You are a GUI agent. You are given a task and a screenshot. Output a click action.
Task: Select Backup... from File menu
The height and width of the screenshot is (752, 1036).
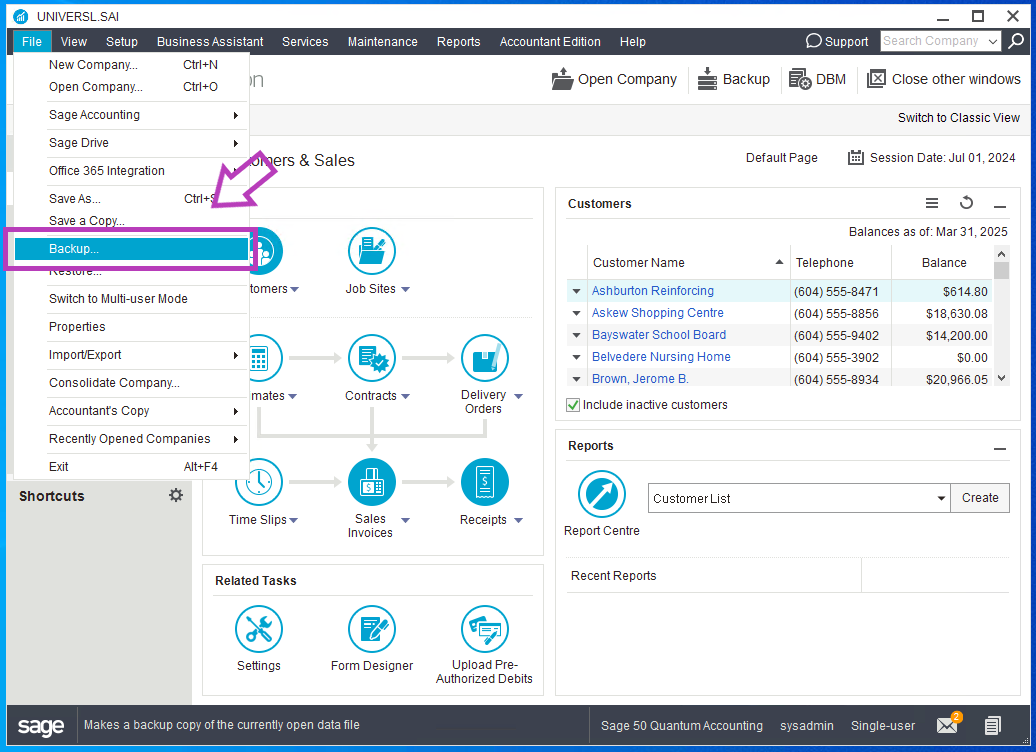[131, 249]
